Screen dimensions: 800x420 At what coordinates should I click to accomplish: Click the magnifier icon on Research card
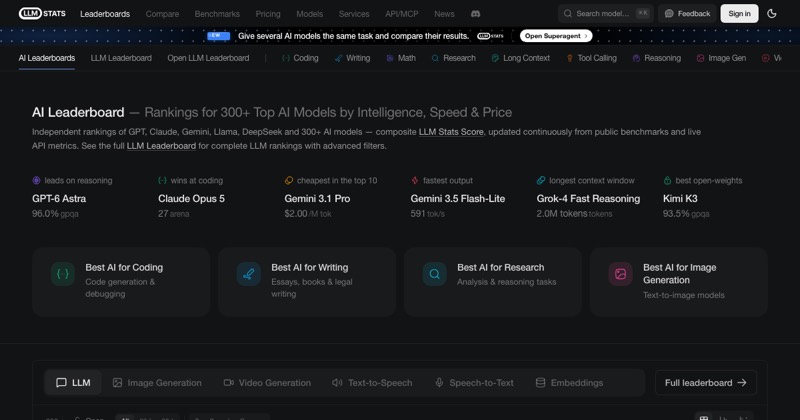click(x=435, y=274)
